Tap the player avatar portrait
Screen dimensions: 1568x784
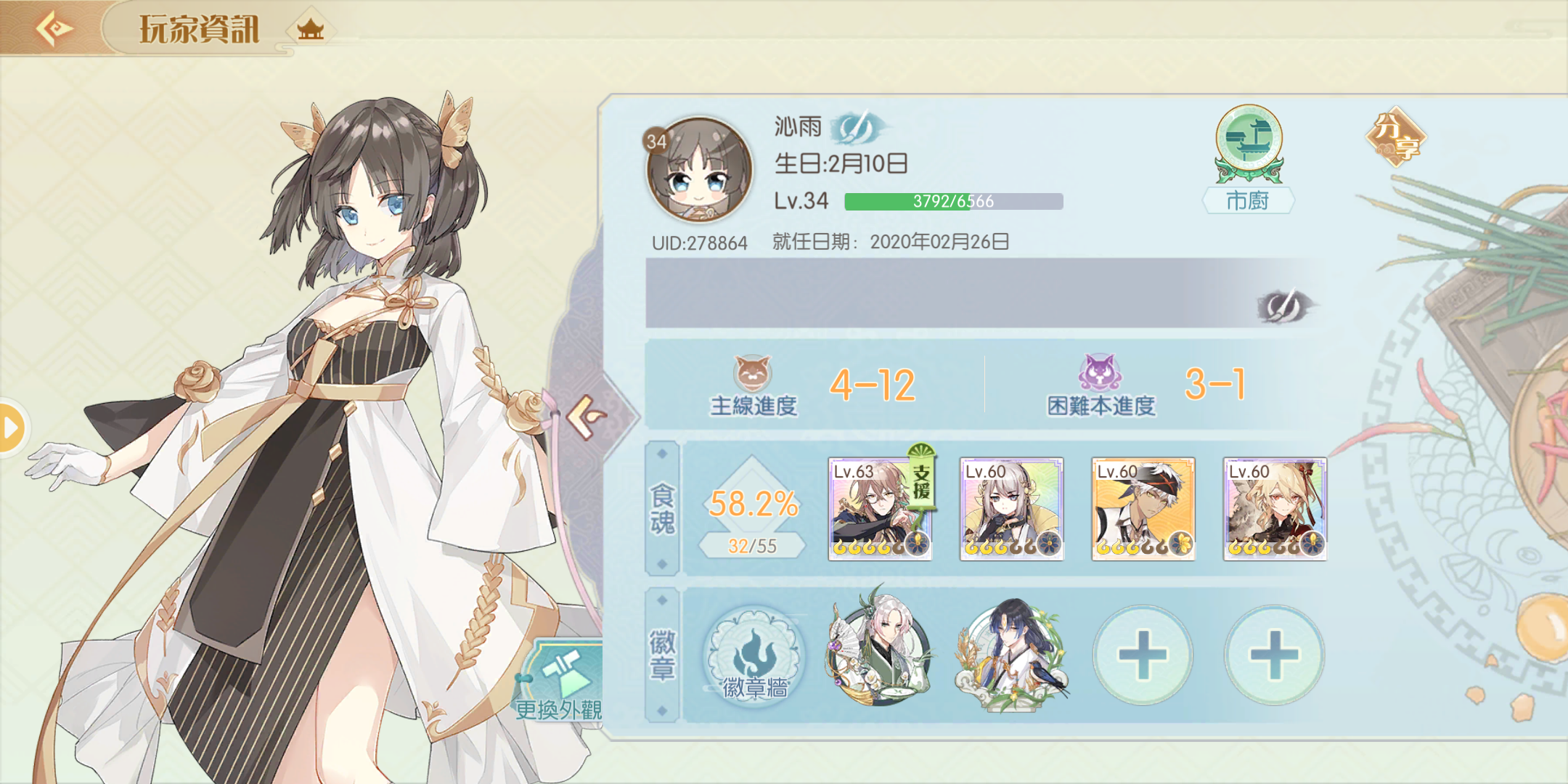click(x=698, y=168)
